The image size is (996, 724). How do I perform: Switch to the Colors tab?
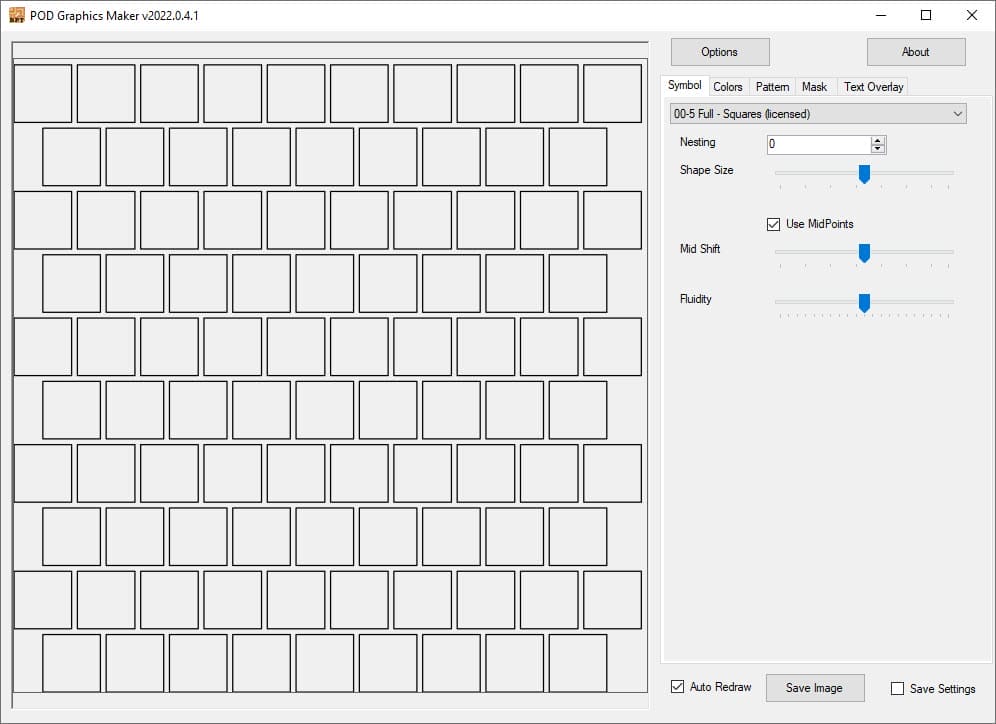(x=727, y=87)
